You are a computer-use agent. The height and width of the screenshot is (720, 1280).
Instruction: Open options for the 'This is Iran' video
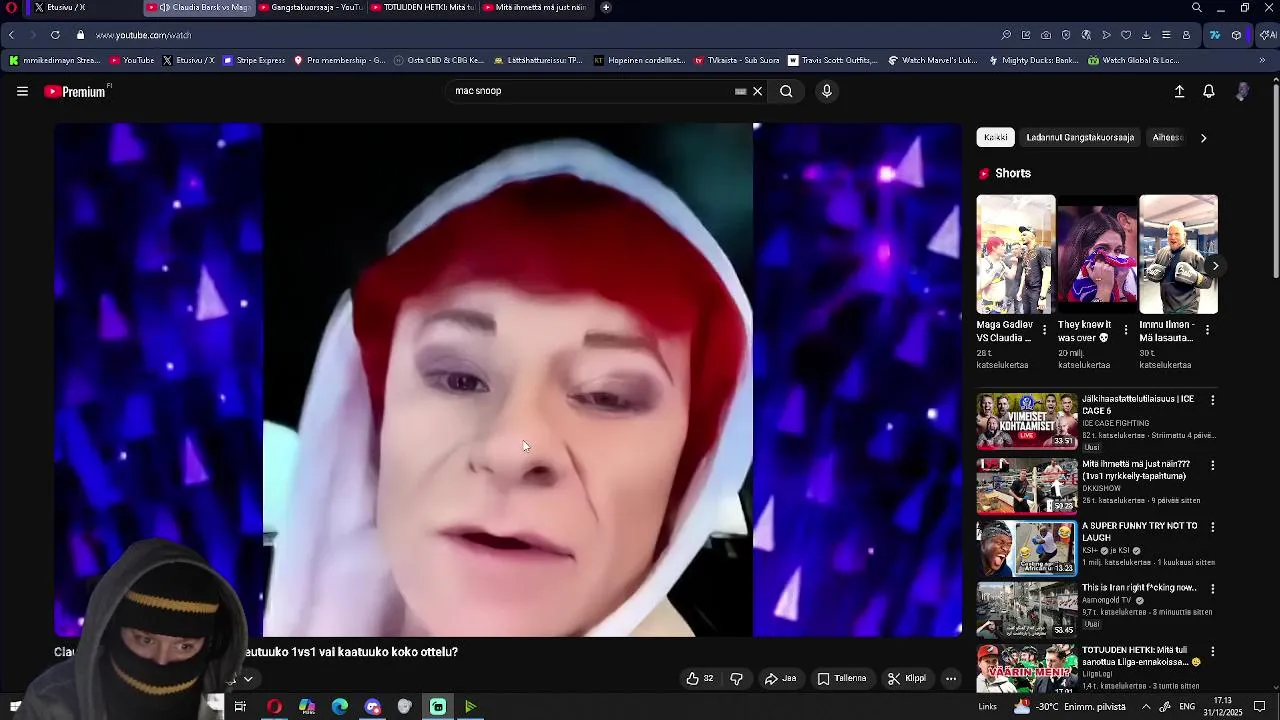tap(1213, 589)
